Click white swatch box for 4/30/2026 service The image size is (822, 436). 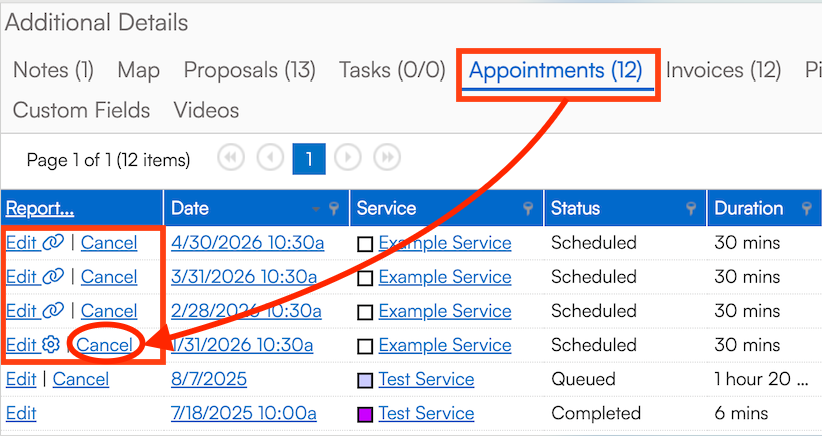[x=365, y=244]
